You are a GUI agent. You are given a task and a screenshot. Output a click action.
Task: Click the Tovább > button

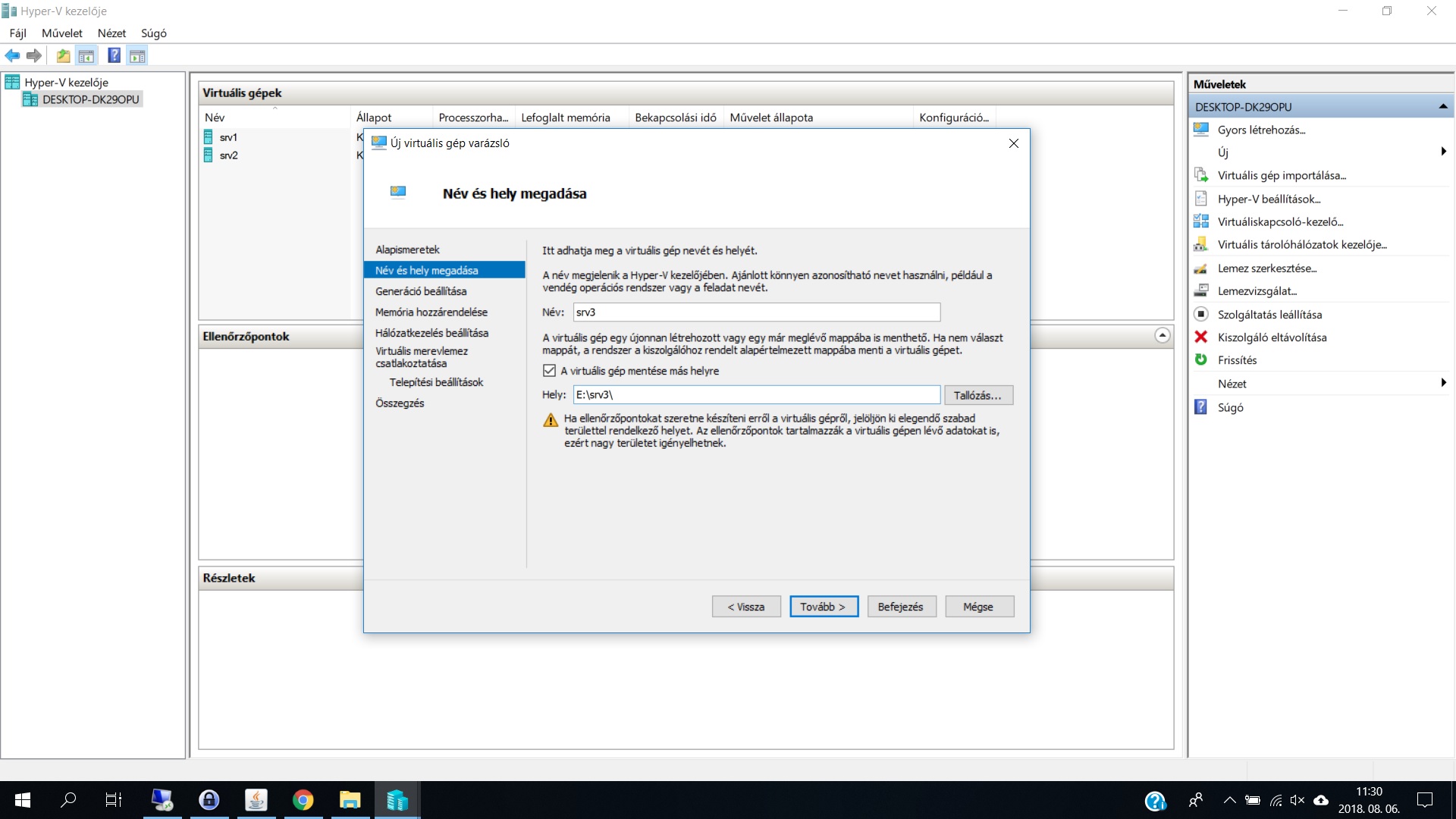(x=824, y=607)
